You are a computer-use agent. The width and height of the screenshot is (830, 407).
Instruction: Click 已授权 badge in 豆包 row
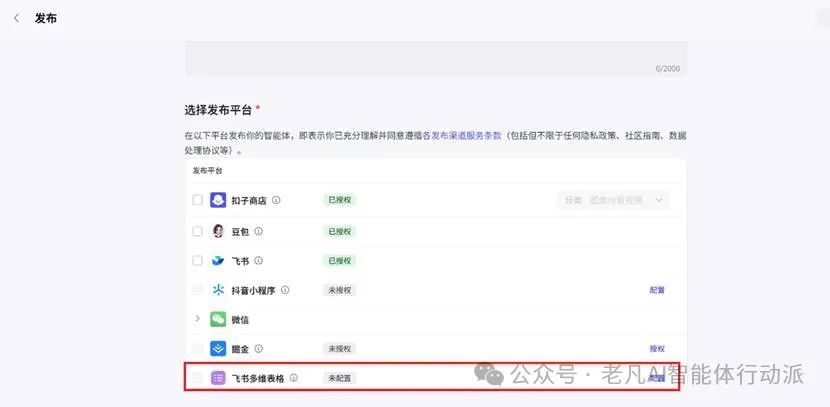coord(339,231)
